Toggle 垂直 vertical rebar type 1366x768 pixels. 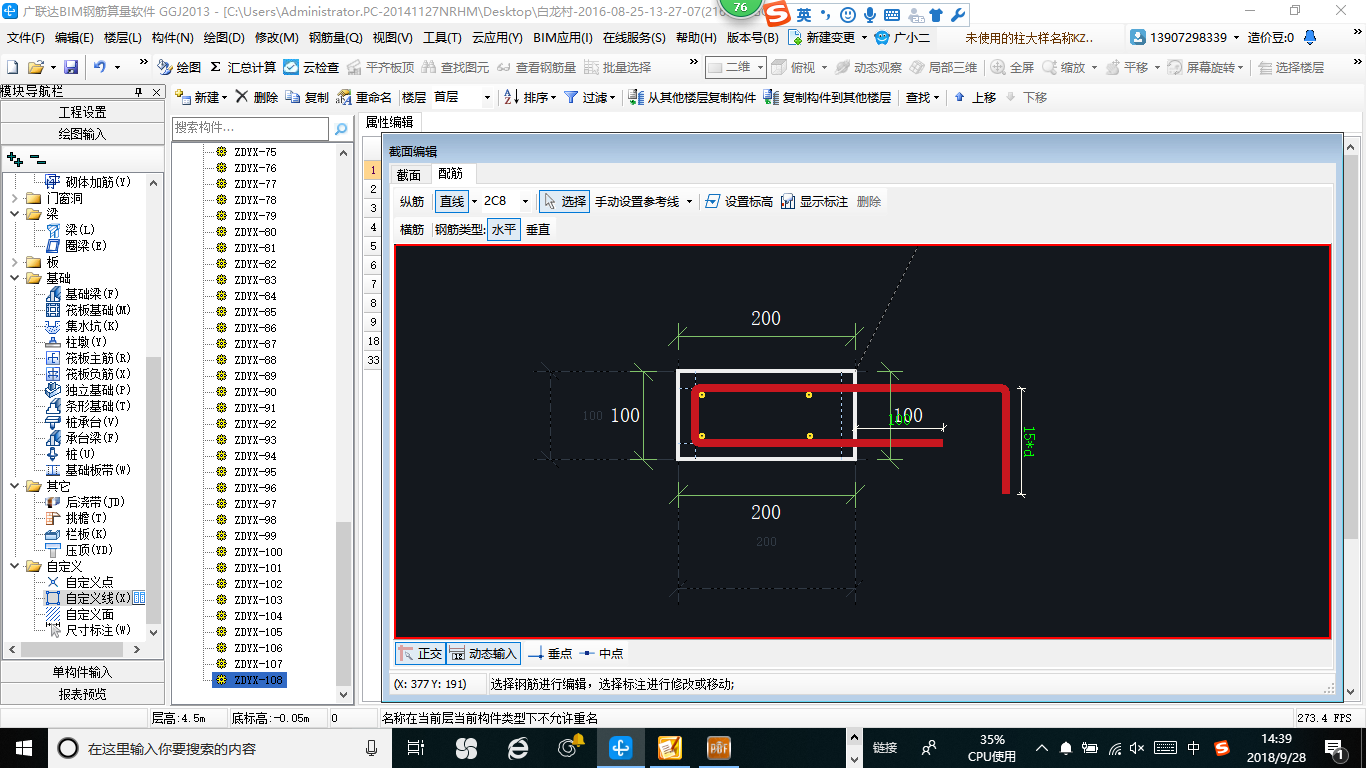pos(538,230)
